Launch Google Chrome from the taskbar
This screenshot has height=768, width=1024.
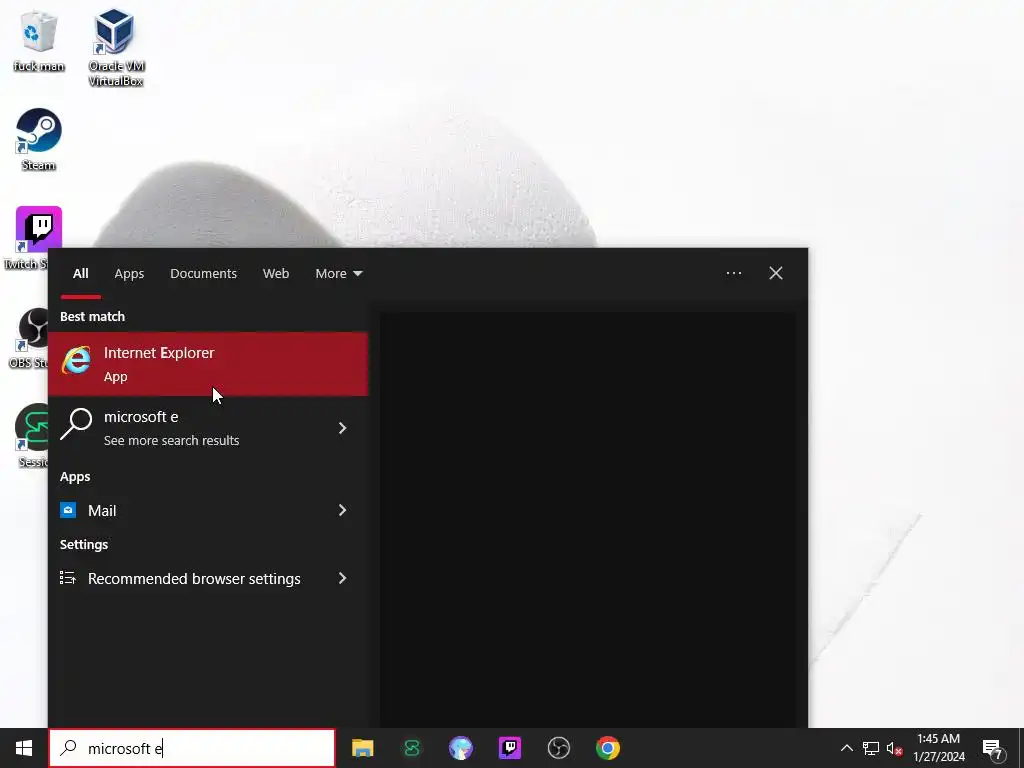click(x=607, y=748)
